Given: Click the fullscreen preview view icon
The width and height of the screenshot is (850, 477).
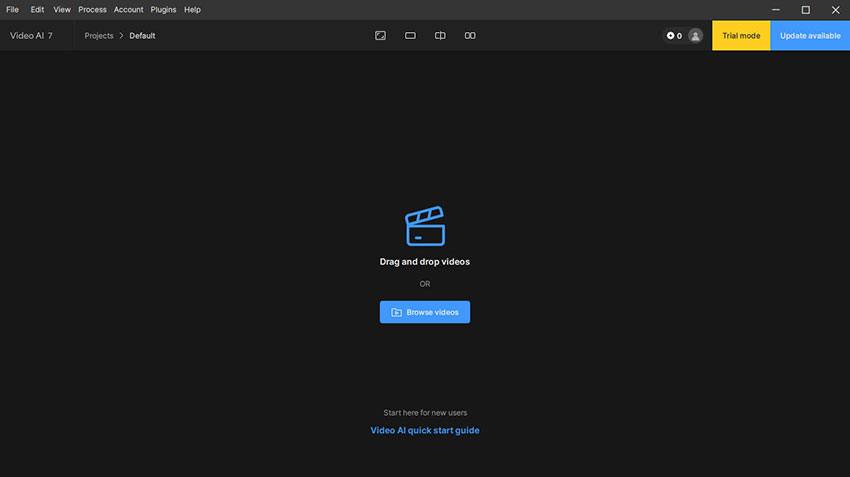Looking at the screenshot, I should click(x=380, y=36).
